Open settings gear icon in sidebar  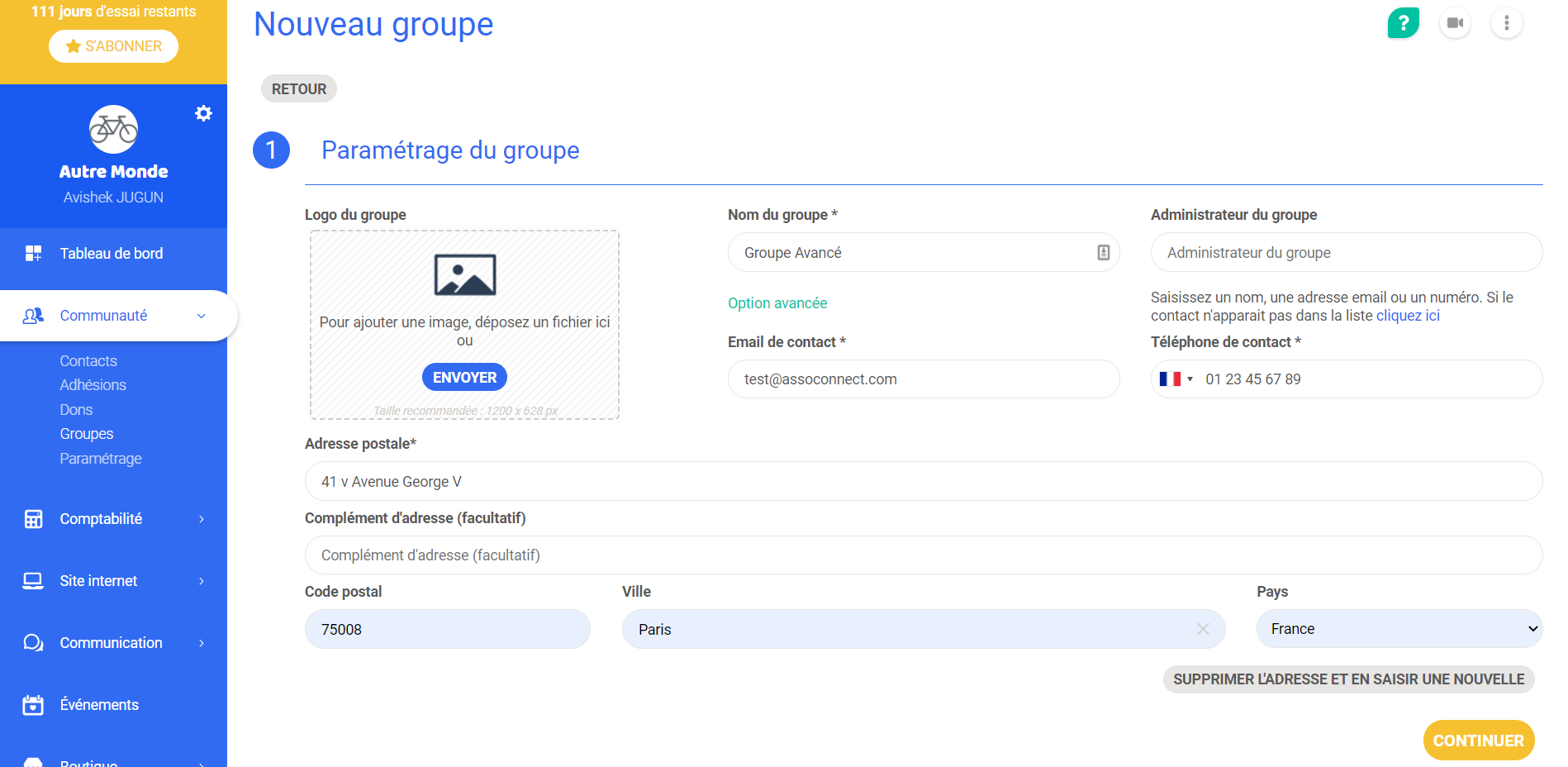pyautogui.click(x=203, y=113)
